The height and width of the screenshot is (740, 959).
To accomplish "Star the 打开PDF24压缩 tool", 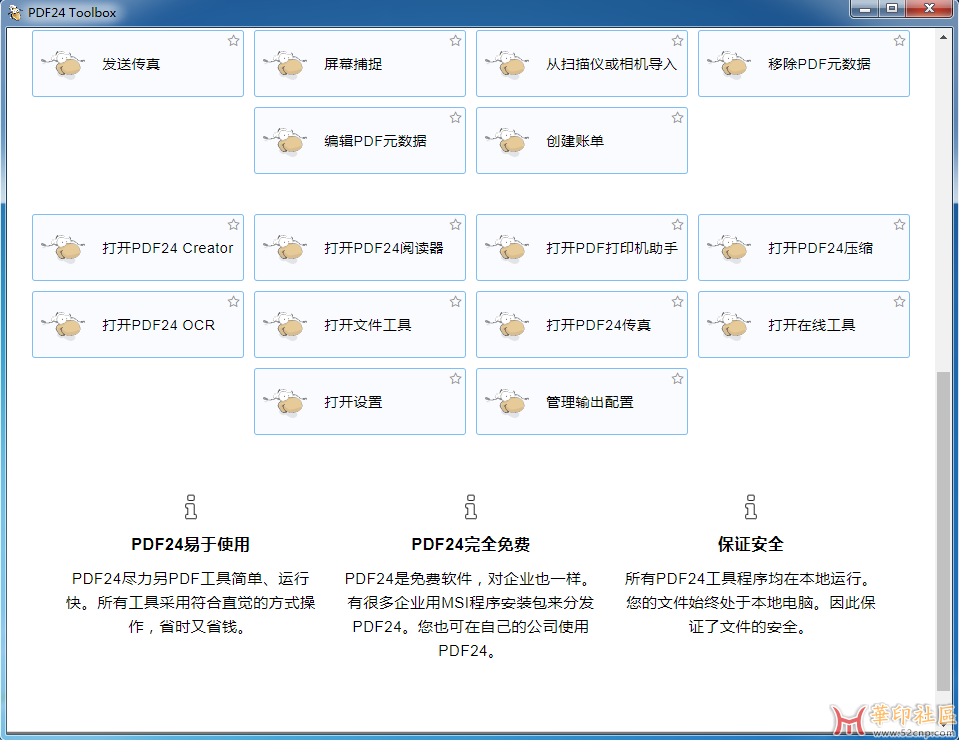I will coord(900,225).
